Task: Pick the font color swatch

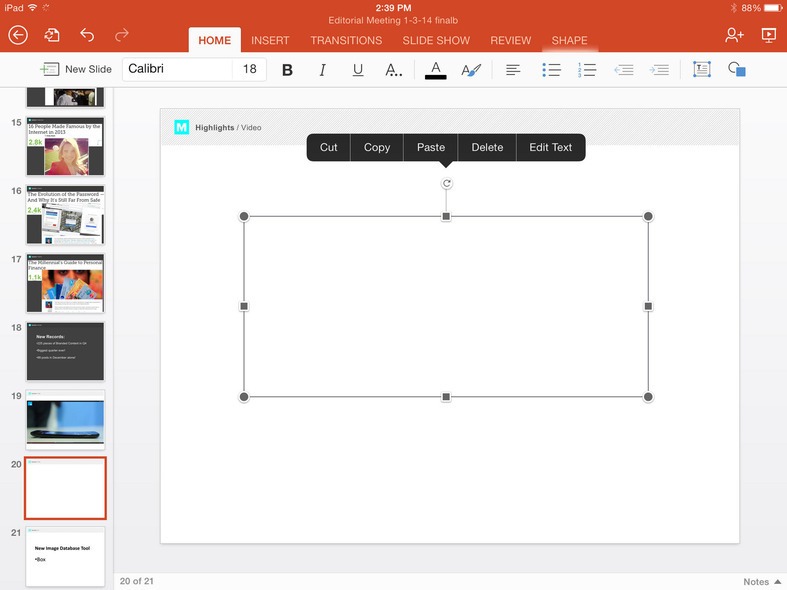Action: click(435, 70)
